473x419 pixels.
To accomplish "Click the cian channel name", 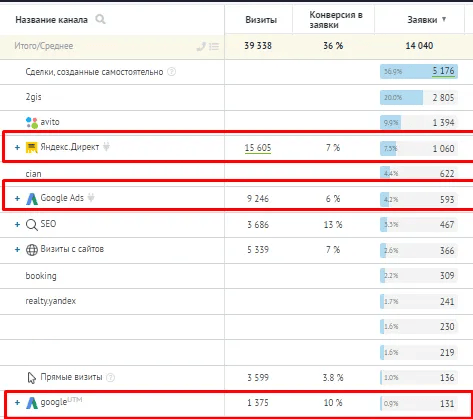I will click(33, 174).
